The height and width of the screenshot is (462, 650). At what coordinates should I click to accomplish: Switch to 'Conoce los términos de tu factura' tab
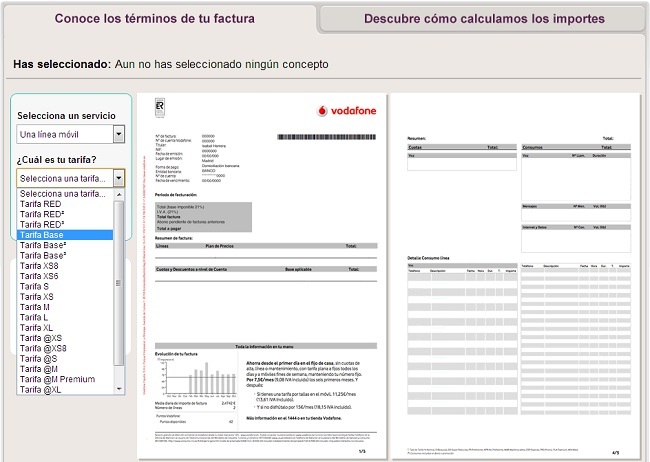[x=155, y=19]
